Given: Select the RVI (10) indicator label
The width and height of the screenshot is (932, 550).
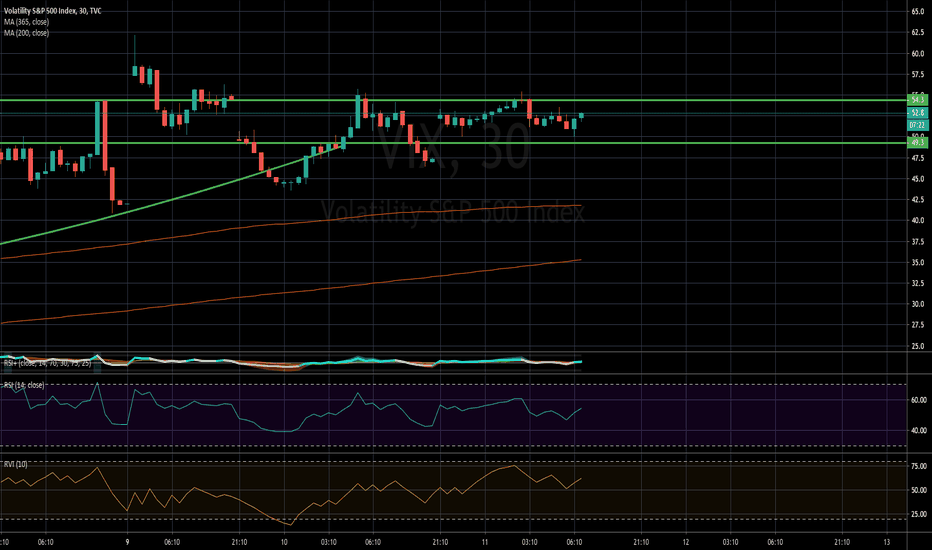Looking at the screenshot, I should [15, 464].
